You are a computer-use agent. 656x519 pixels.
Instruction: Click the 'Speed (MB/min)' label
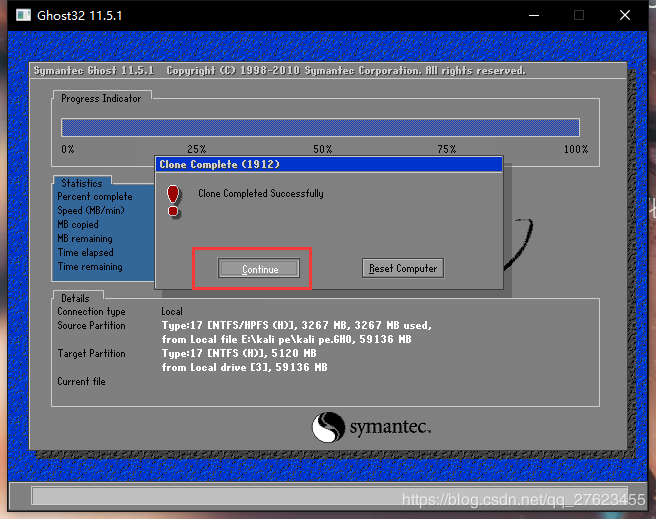91,210
